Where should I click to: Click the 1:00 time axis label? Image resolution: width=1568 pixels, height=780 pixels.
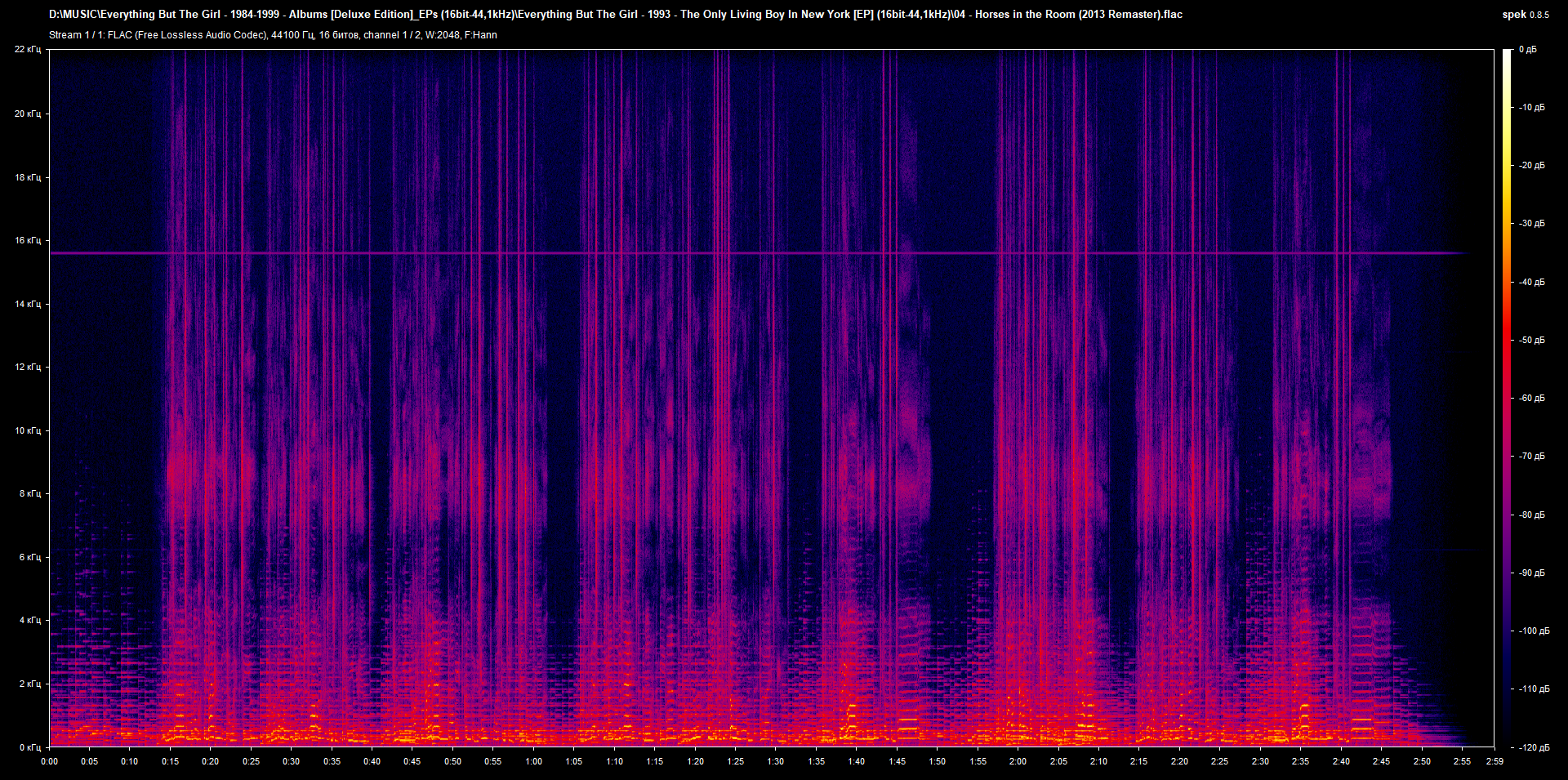tap(533, 761)
